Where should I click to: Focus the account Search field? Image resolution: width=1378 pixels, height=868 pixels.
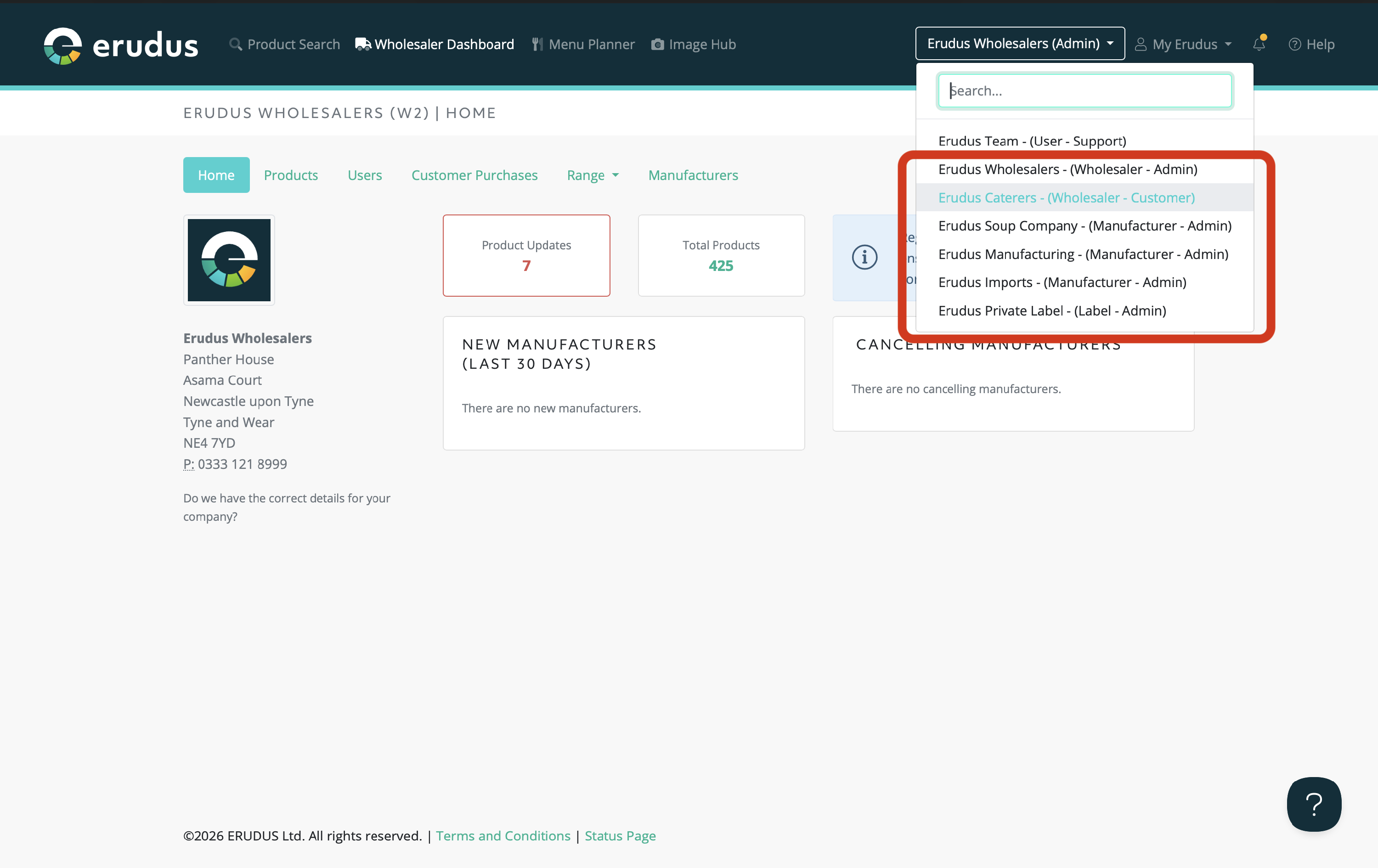tap(1084, 90)
